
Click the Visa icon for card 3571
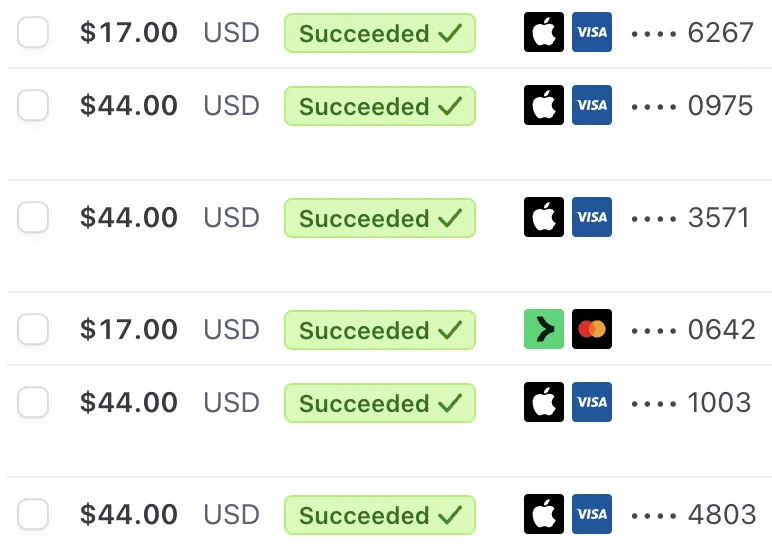[592, 217]
